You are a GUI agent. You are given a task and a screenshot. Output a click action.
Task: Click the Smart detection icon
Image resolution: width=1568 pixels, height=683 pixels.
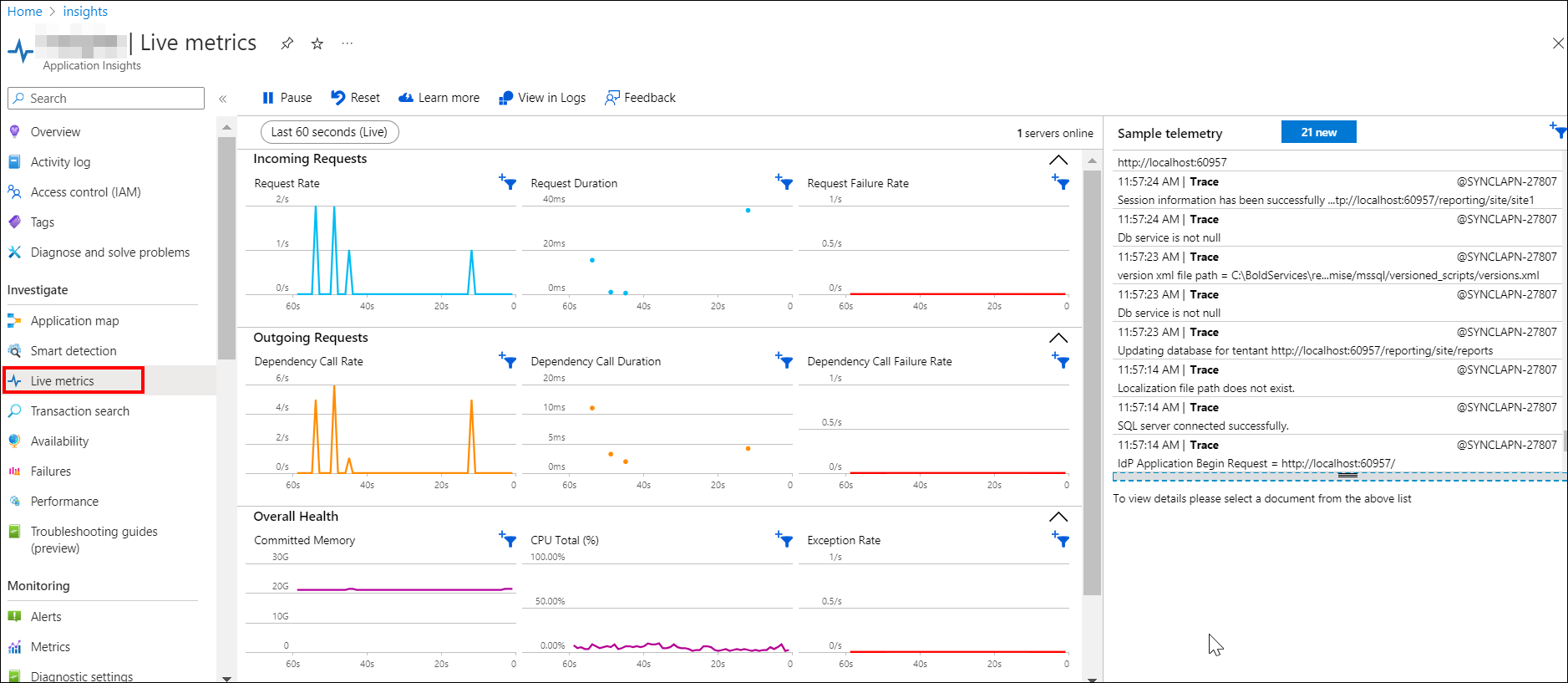click(14, 350)
